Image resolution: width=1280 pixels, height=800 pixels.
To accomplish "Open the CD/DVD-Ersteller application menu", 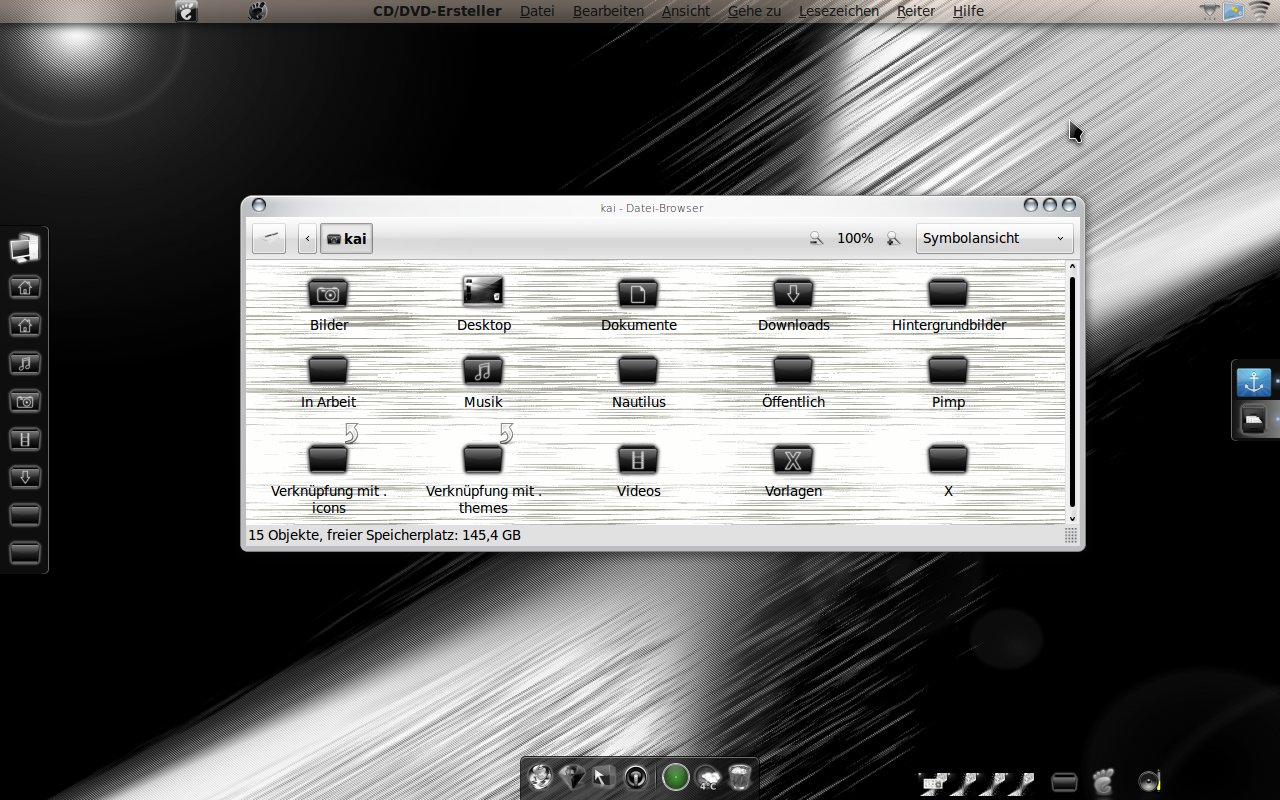I will tap(437, 11).
